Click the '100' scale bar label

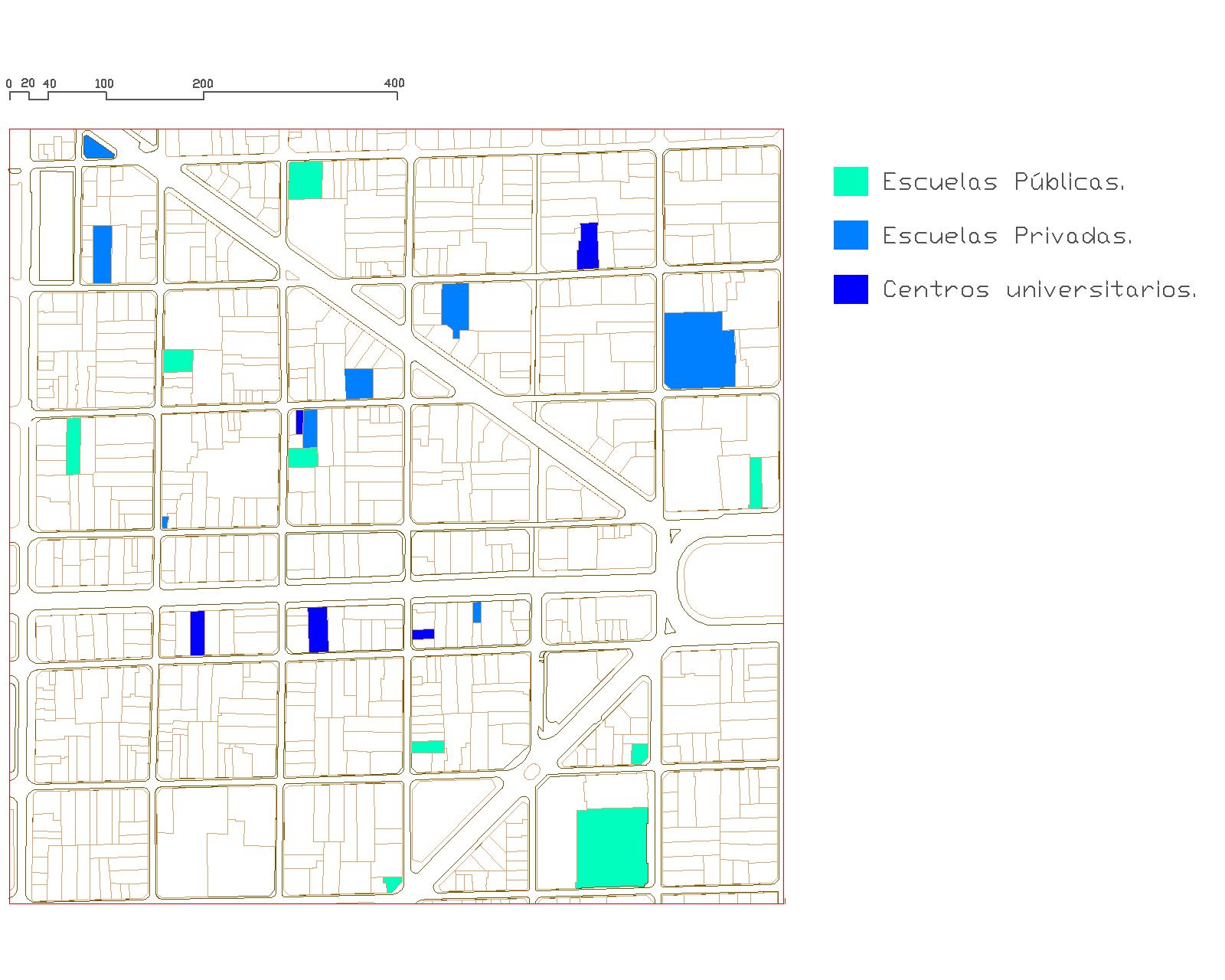pyautogui.click(x=104, y=84)
